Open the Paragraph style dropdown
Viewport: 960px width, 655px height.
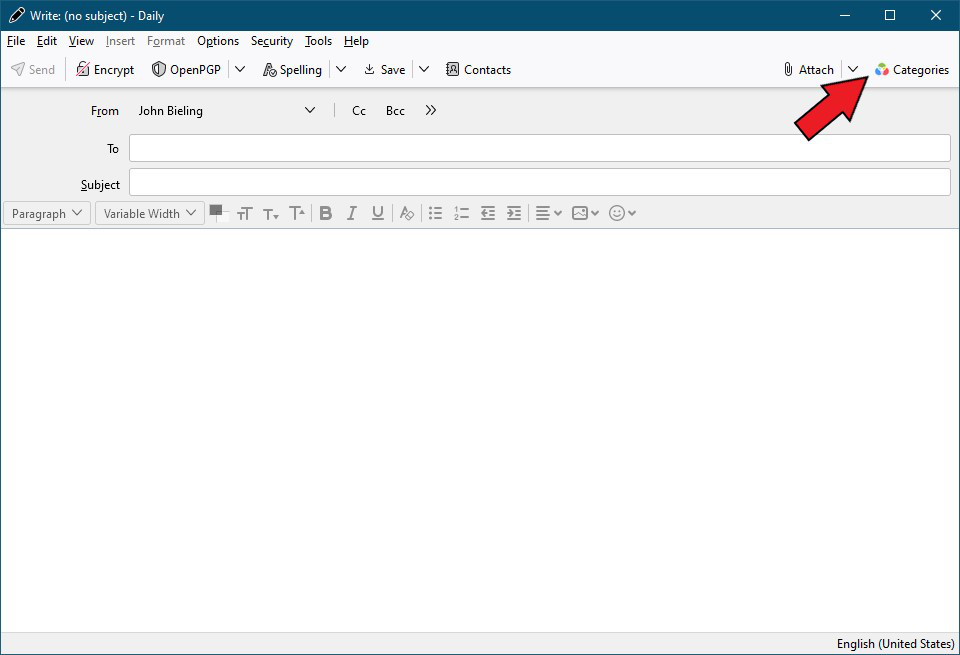pyautogui.click(x=47, y=213)
